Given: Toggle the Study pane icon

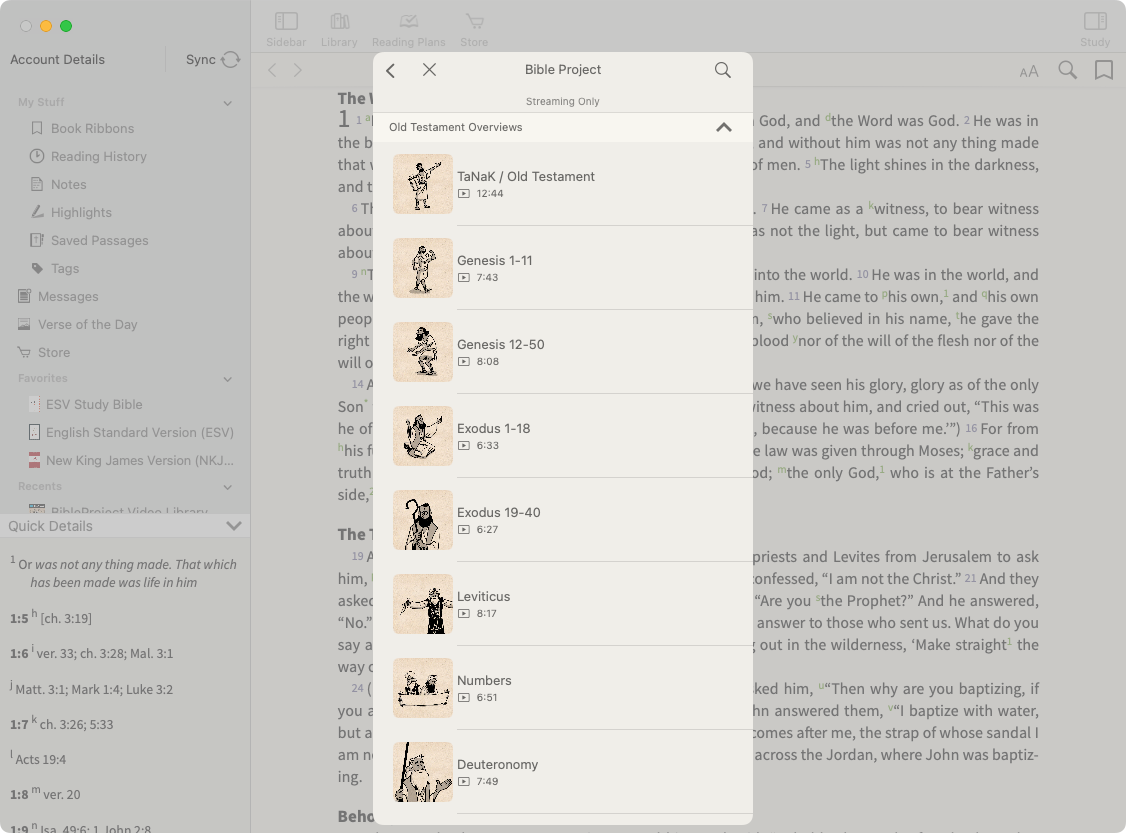Looking at the screenshot, I should [x=1095, y=22].
